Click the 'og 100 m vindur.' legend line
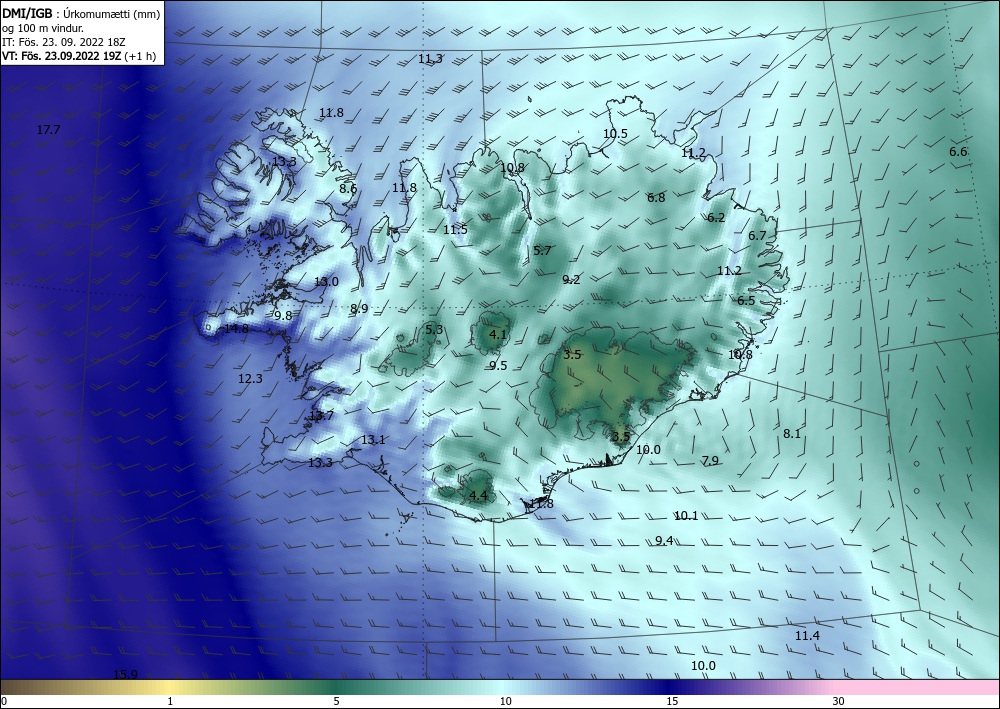 pos(43,28)
